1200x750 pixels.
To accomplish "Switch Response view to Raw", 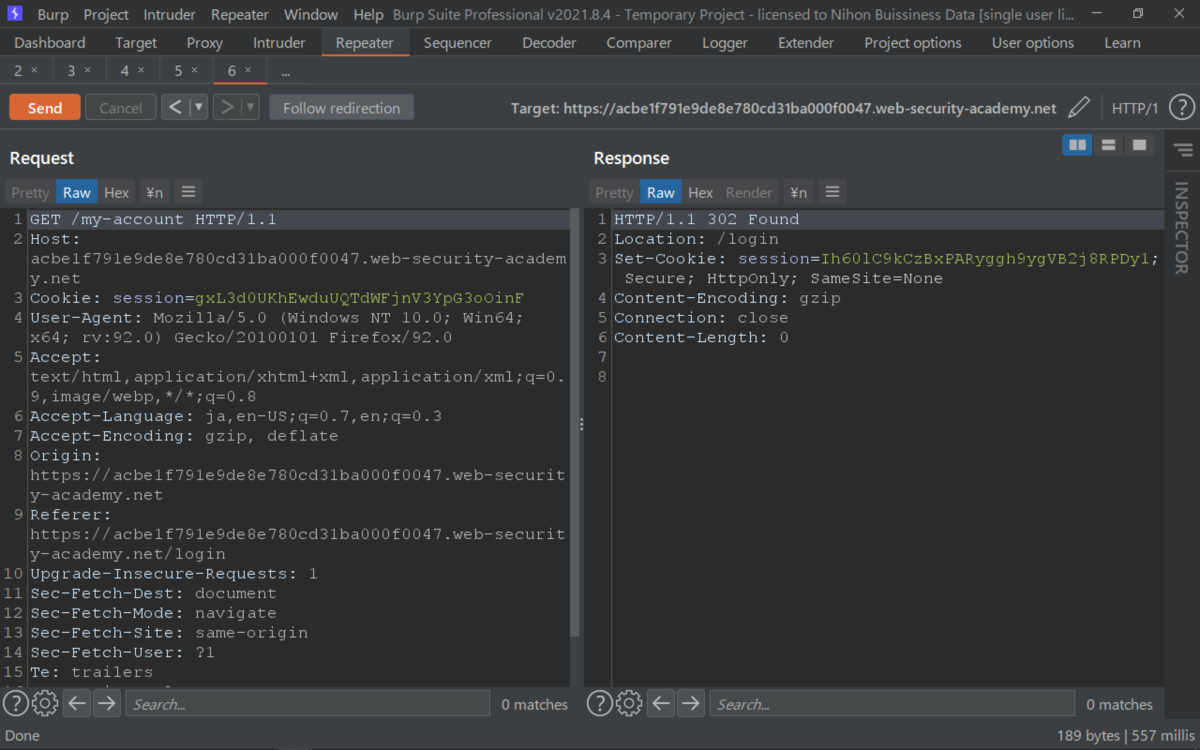I will point(661,192).
